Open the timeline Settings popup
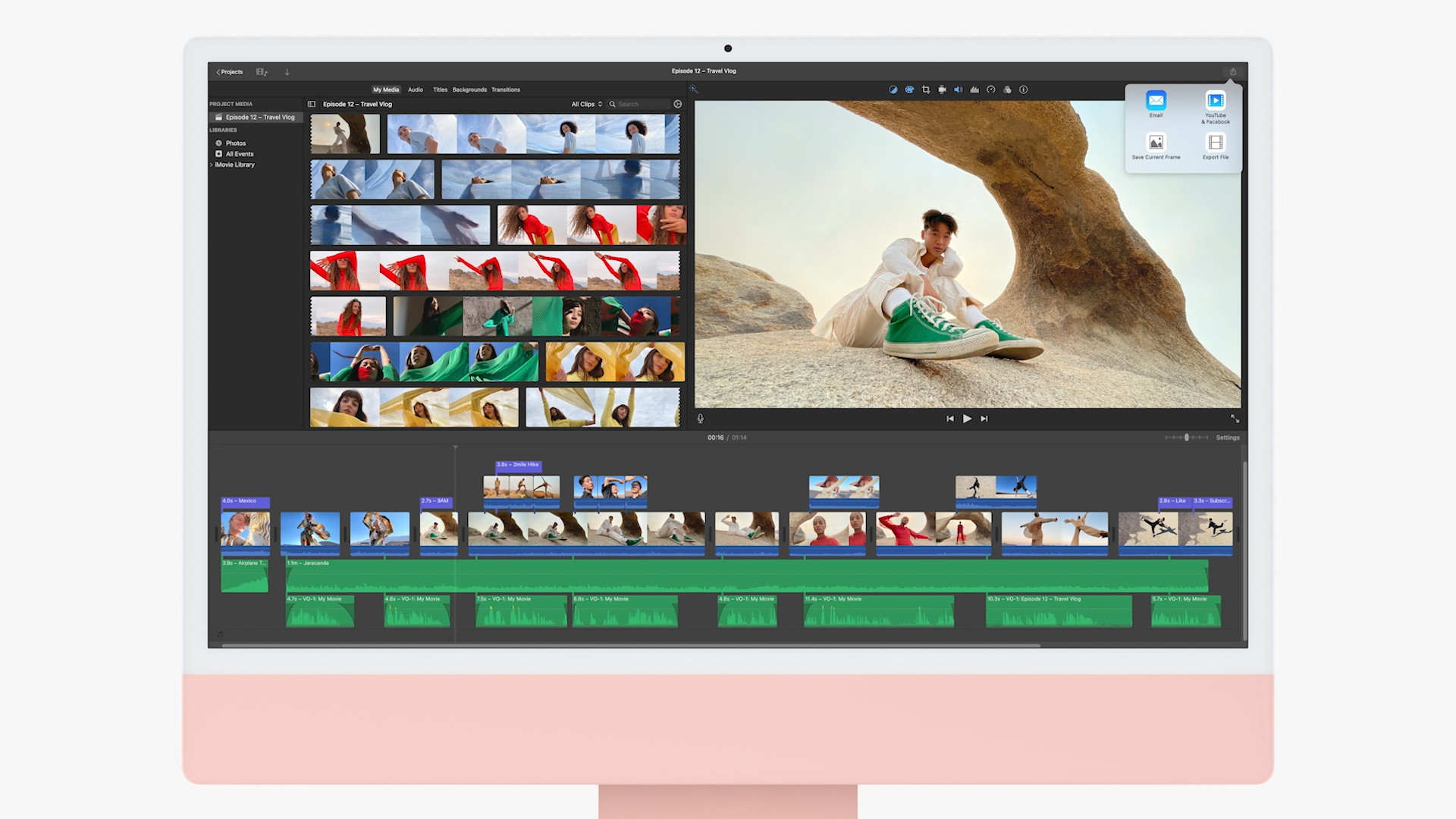 click(1227, 438)
